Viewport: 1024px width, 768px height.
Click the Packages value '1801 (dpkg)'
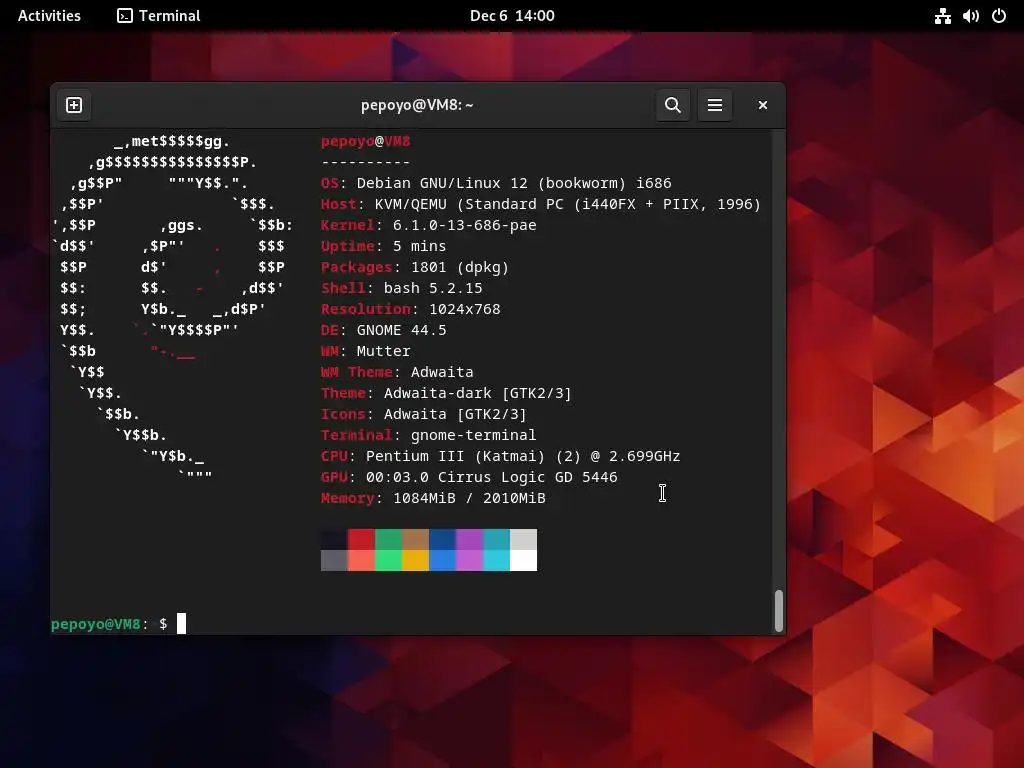[460, 267]
